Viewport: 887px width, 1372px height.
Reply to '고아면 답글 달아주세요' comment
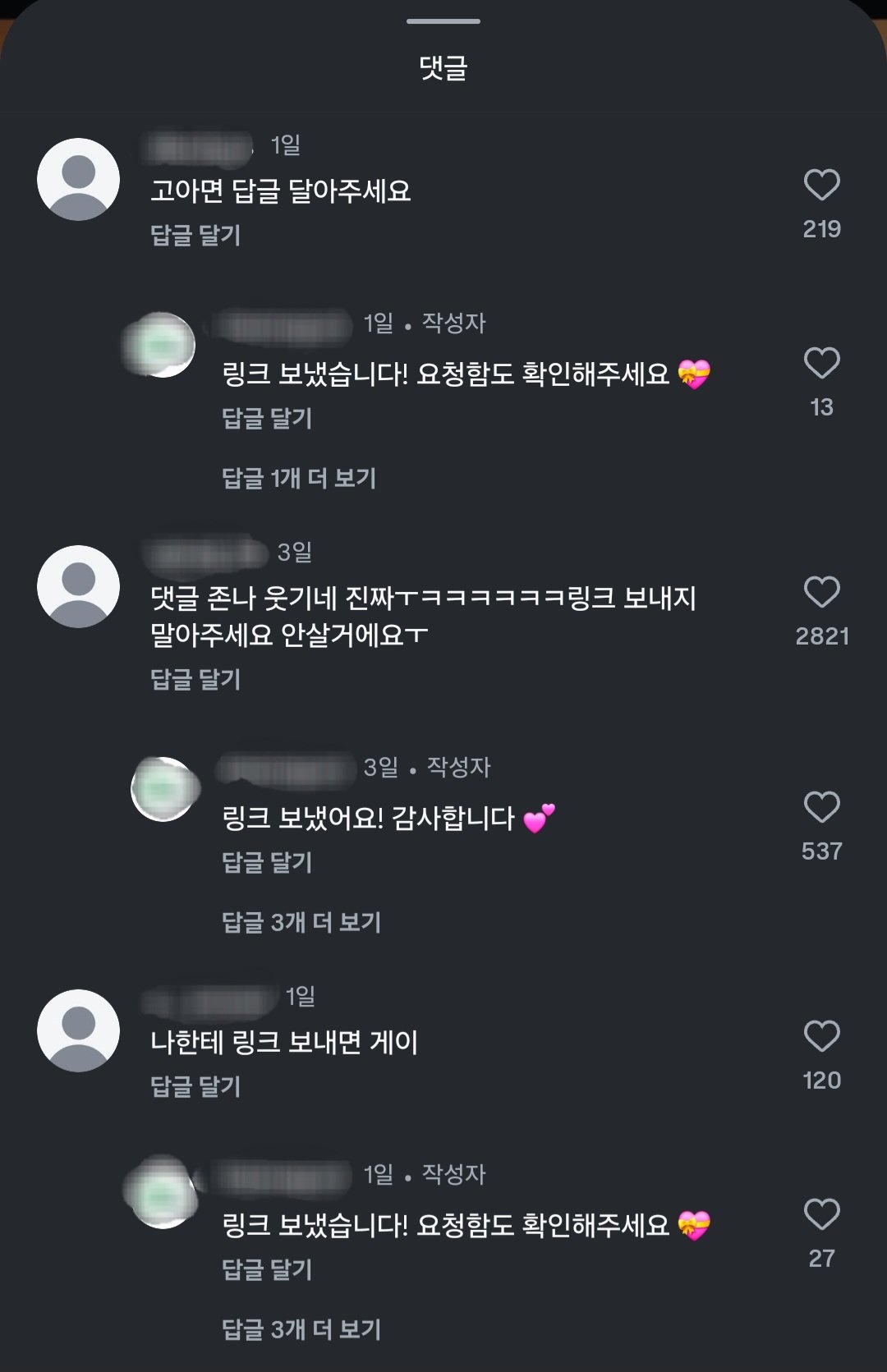point(195,236)
